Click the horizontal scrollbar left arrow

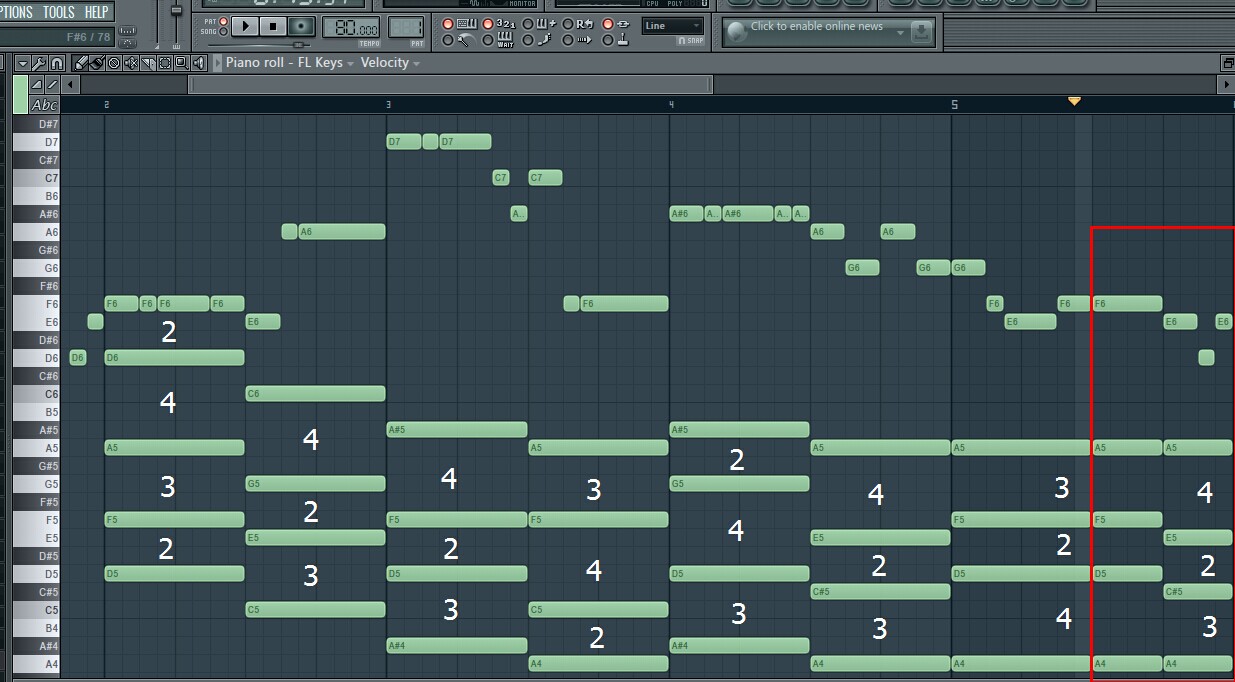(70, 84)
